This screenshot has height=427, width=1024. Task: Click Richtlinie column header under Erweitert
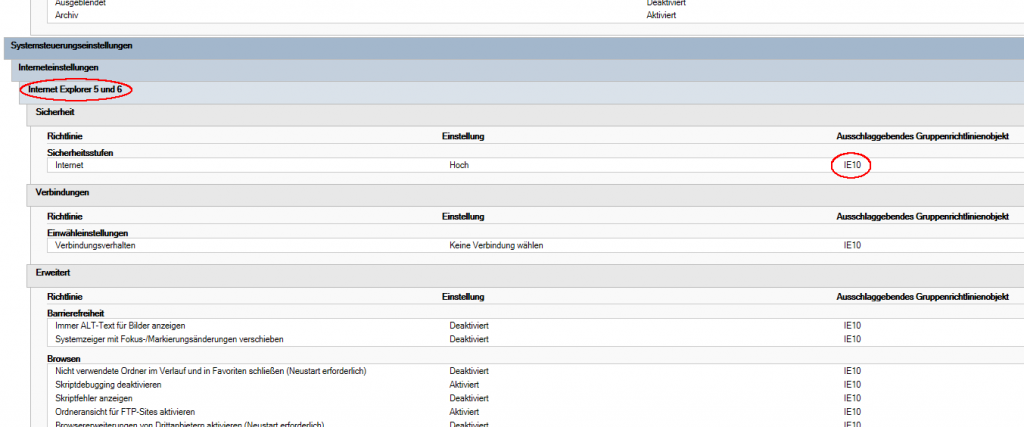65,297
